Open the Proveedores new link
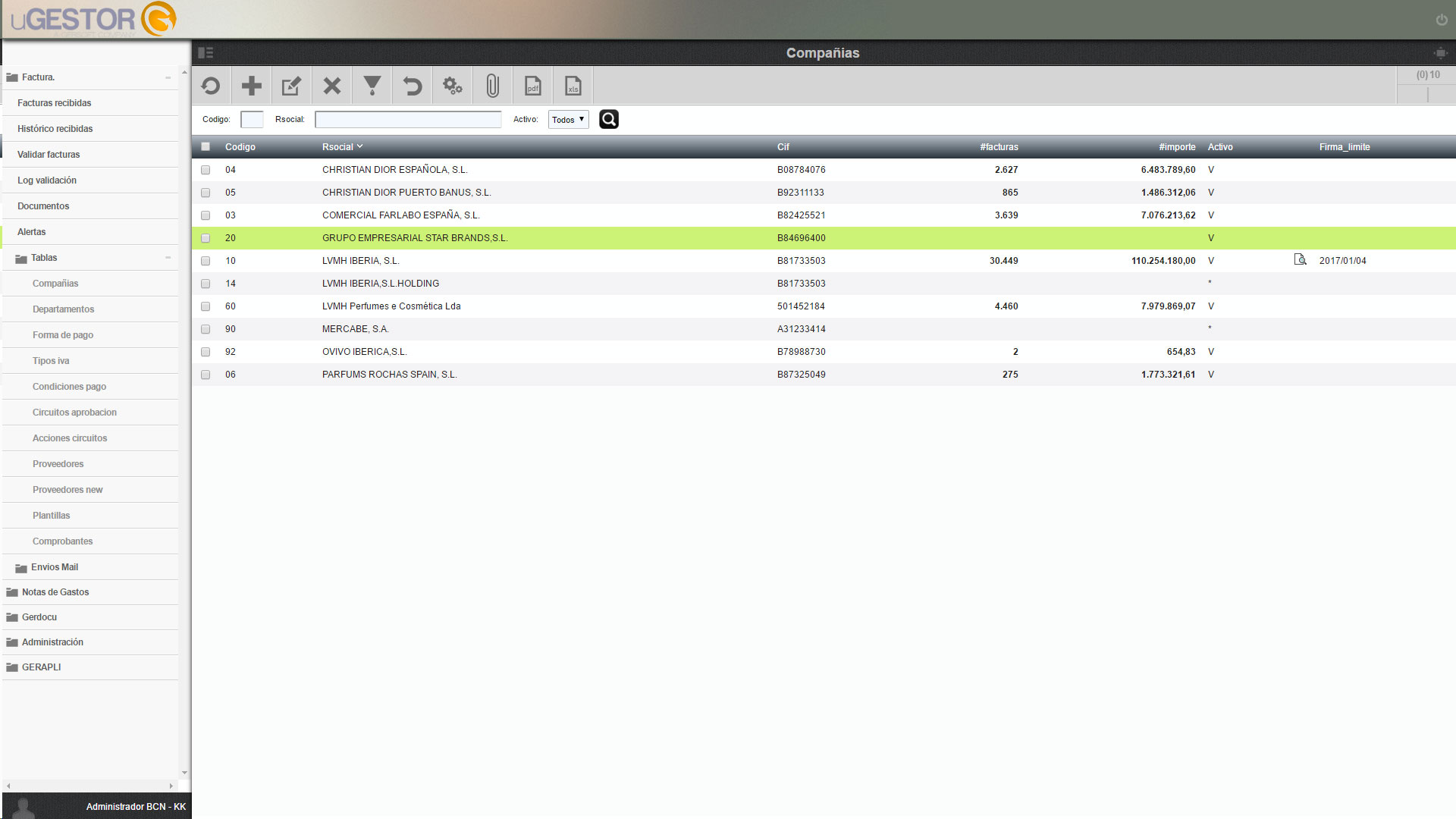 67,490
